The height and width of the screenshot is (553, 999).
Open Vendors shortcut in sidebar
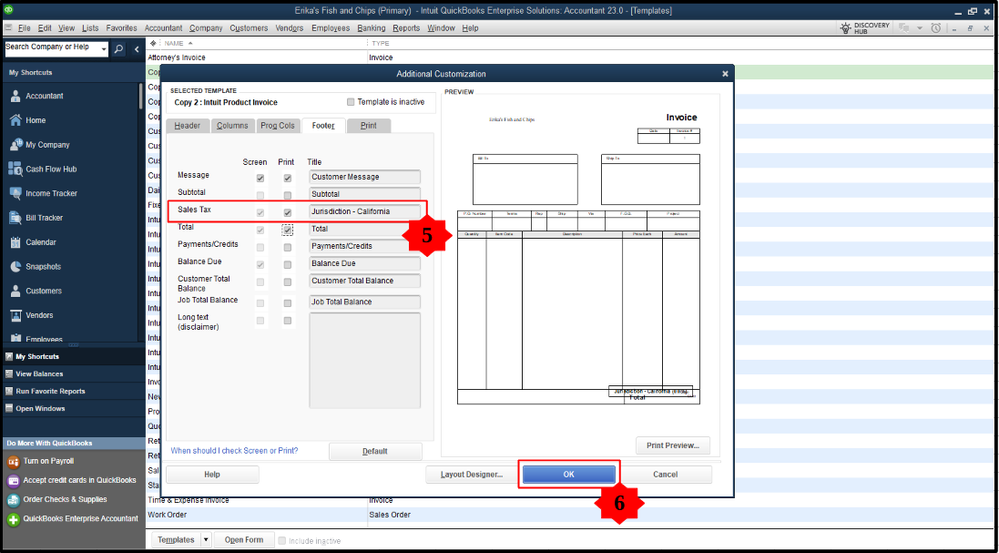40,315
